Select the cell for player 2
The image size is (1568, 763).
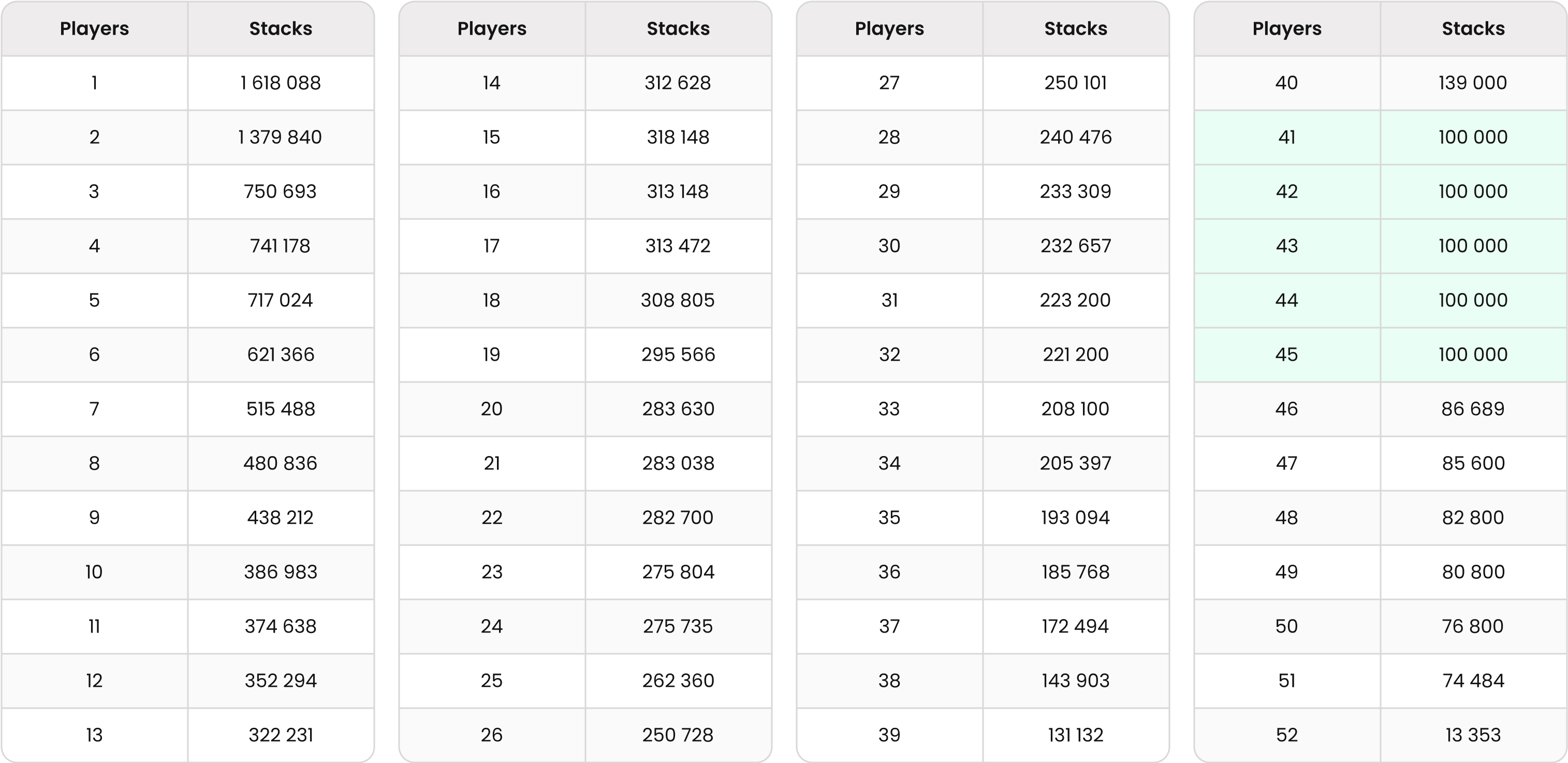coord(94,138)
